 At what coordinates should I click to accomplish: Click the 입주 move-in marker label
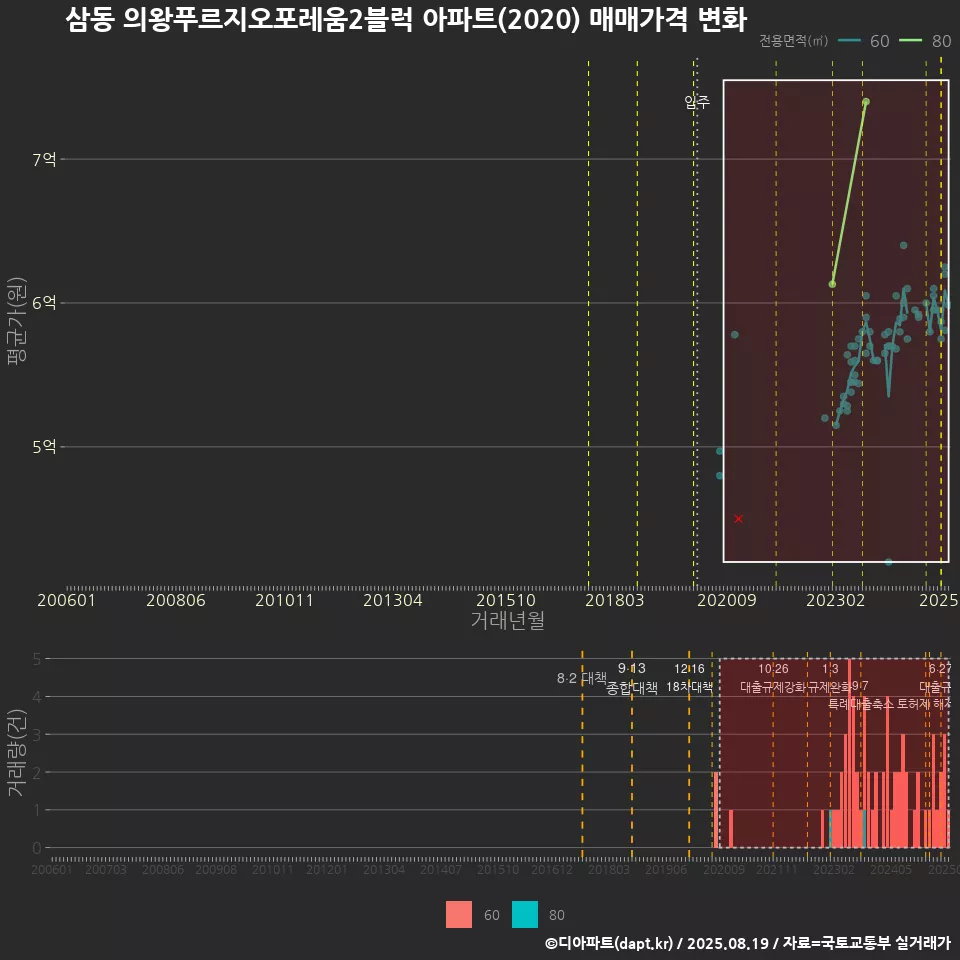697,102
